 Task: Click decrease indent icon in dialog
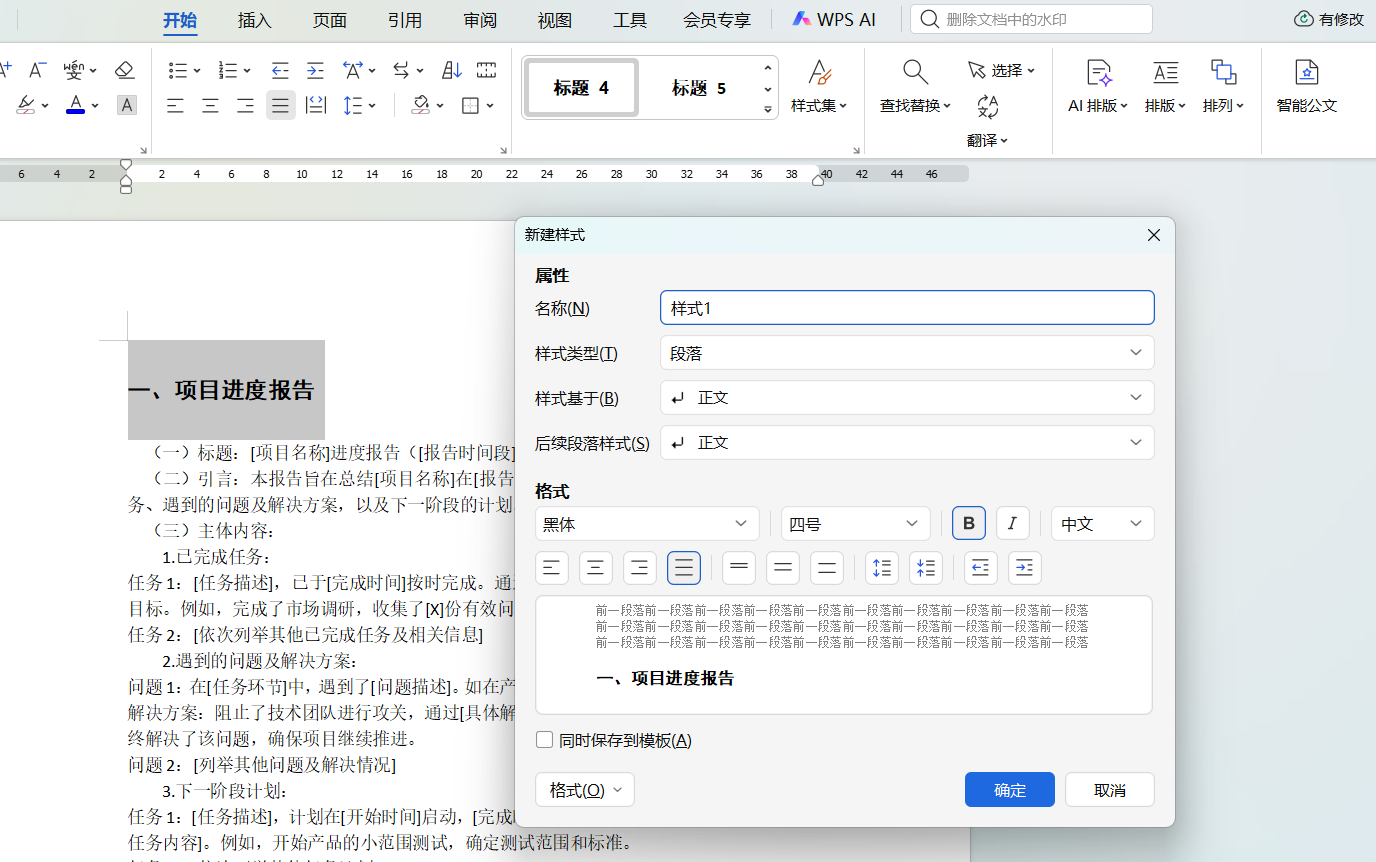coord(980,568)
